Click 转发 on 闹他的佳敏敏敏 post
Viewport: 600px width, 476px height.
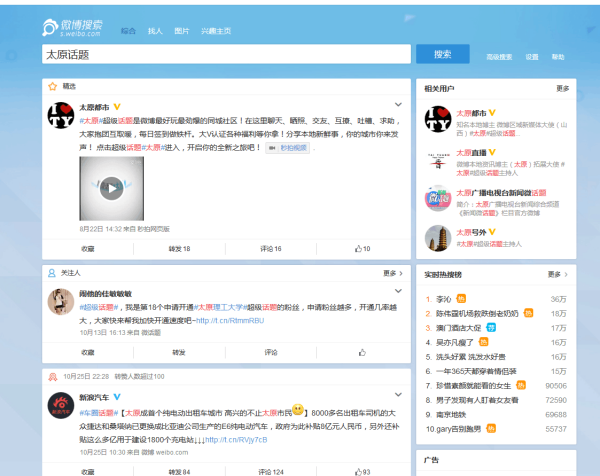click(x=179, y=352)
